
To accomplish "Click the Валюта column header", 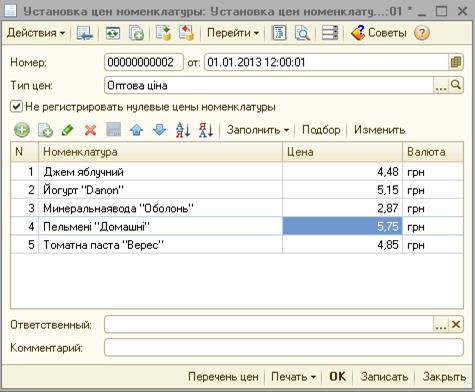I will click(433, 152).
